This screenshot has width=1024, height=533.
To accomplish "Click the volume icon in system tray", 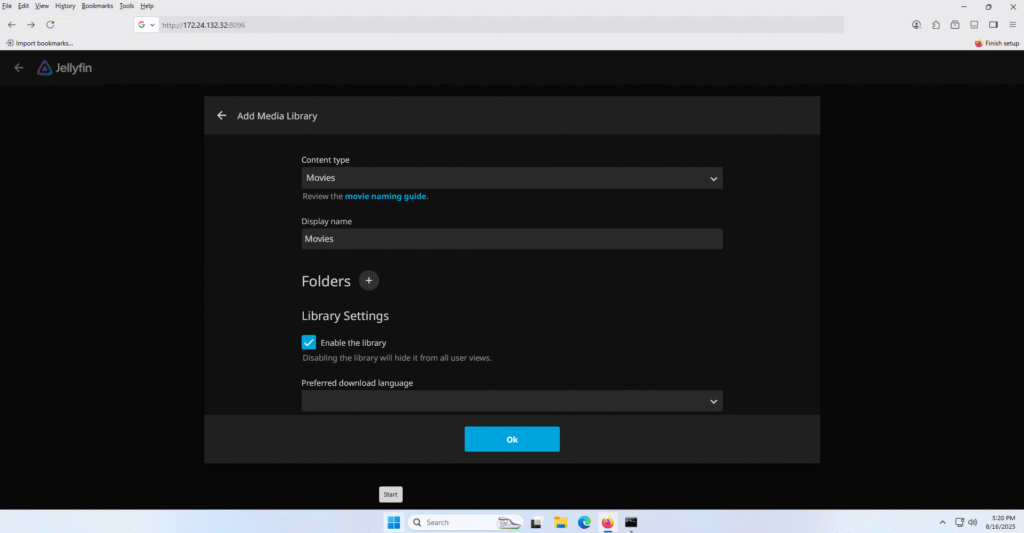I will coord(972,523).
